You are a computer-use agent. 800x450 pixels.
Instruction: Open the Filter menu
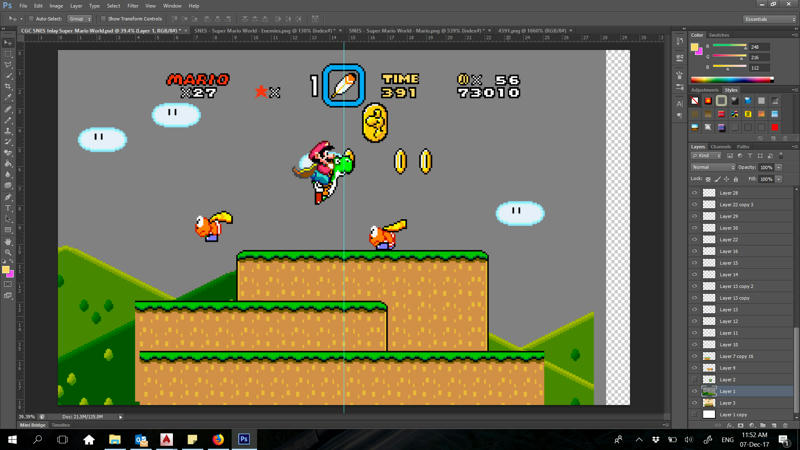(132, 5)
